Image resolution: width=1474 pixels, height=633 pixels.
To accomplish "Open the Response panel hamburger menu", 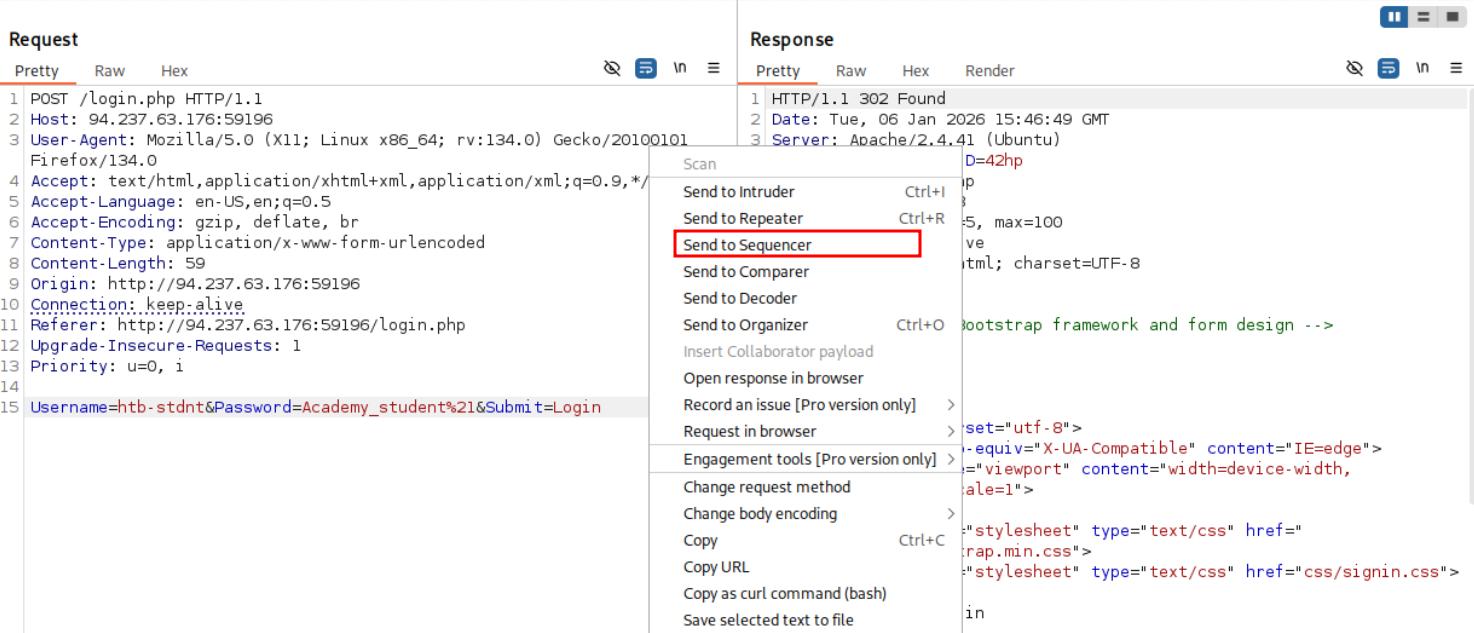I will click(1455, 69).
